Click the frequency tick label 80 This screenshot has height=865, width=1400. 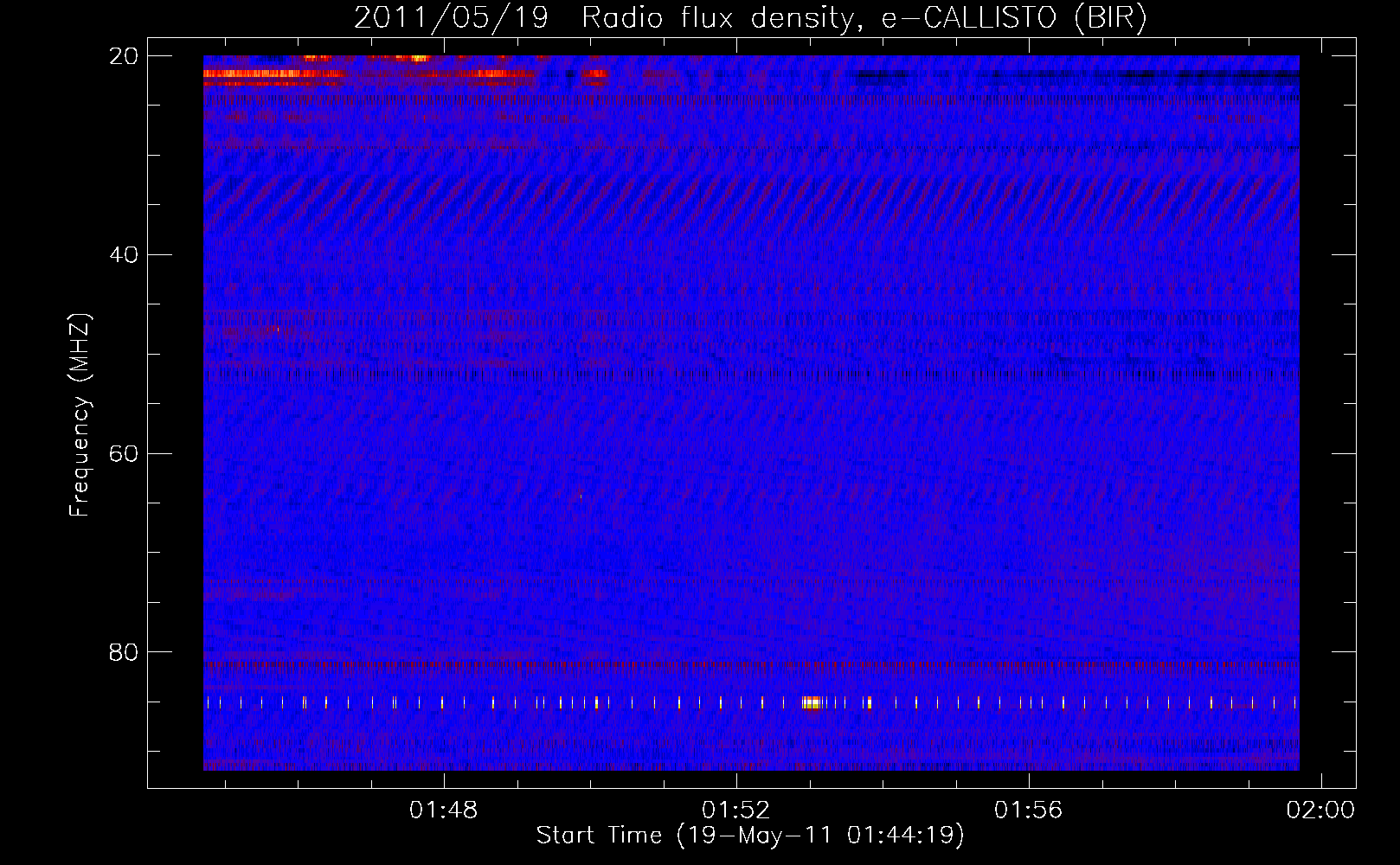tap(123, 651)
